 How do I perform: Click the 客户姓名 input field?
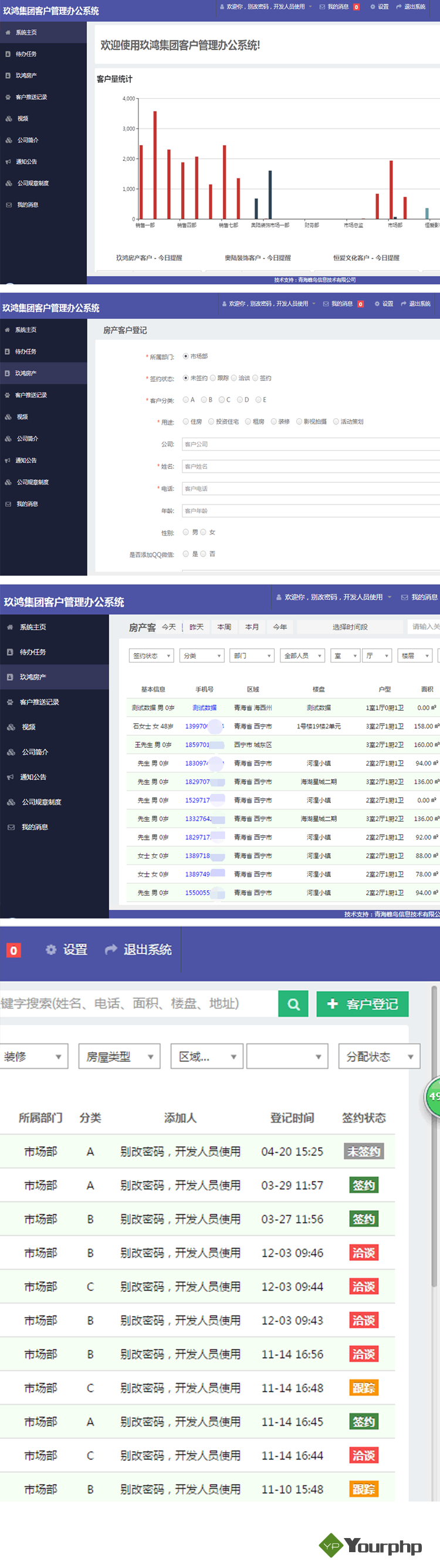click(x=310, y=466)
